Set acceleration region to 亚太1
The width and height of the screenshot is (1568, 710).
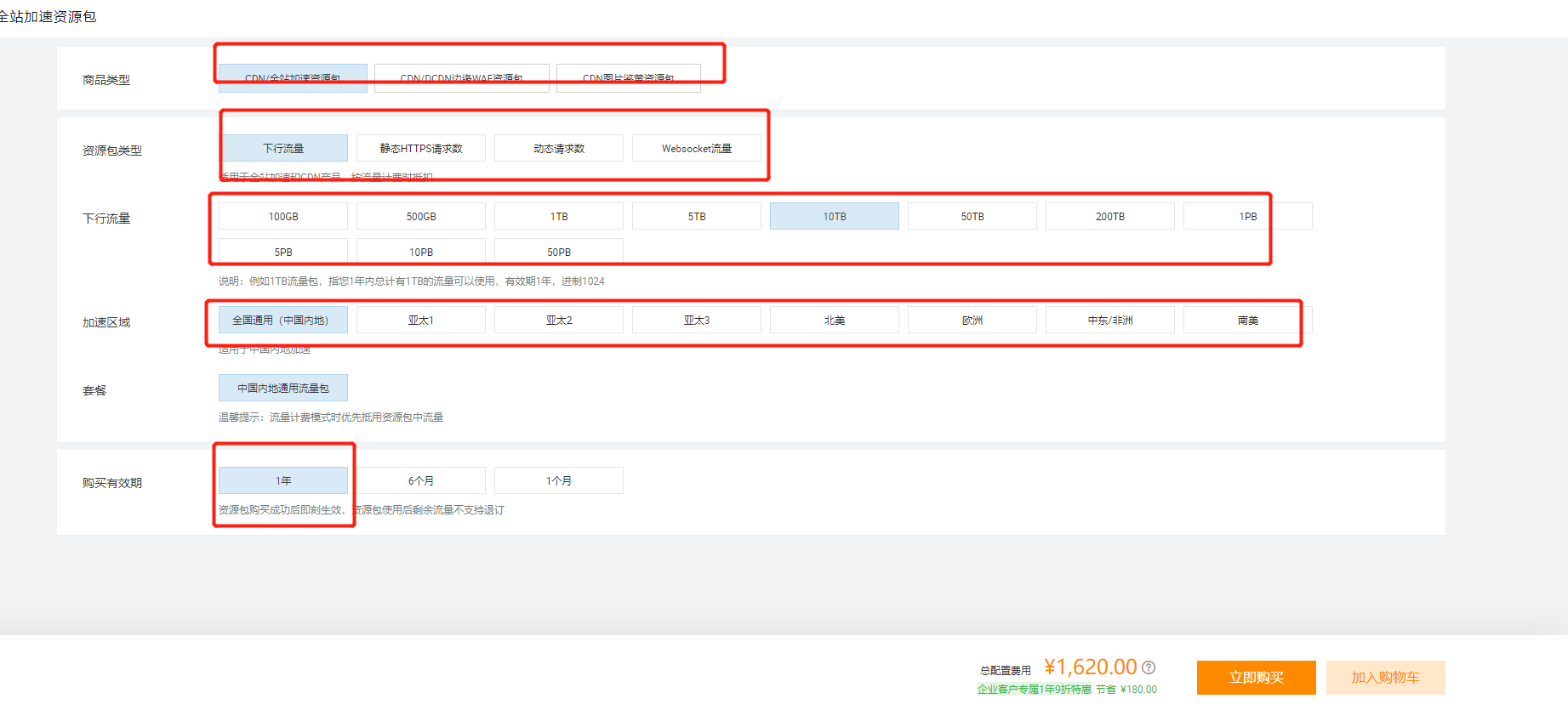click(421, 321)
